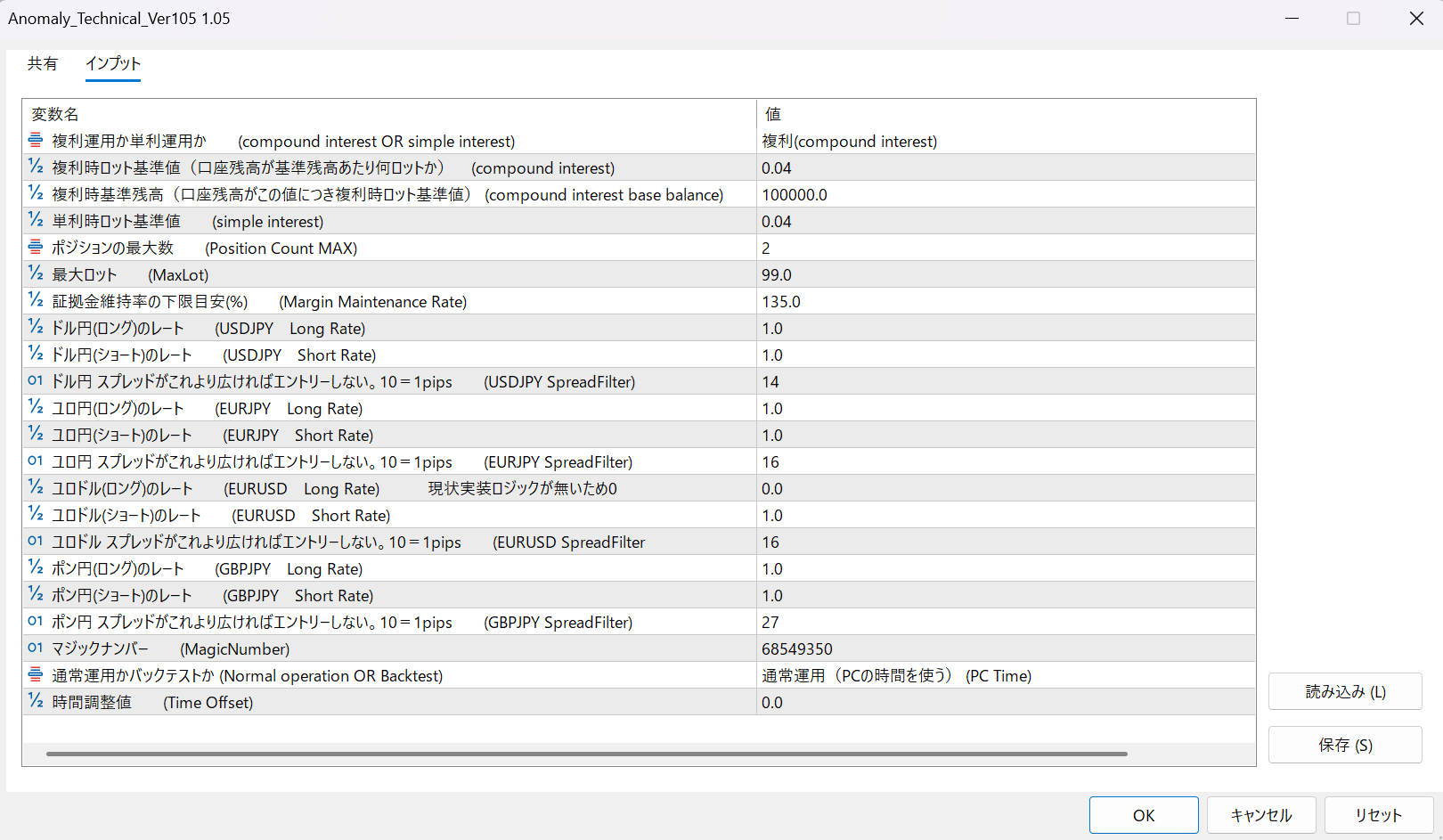Click the double-type icon next to MaxLot

[36, 273]
